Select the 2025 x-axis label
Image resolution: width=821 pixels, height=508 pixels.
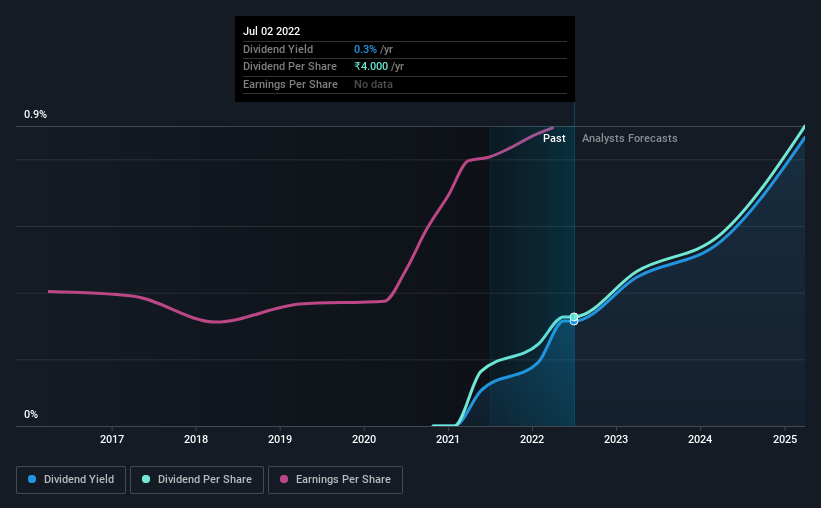(785, 439)
